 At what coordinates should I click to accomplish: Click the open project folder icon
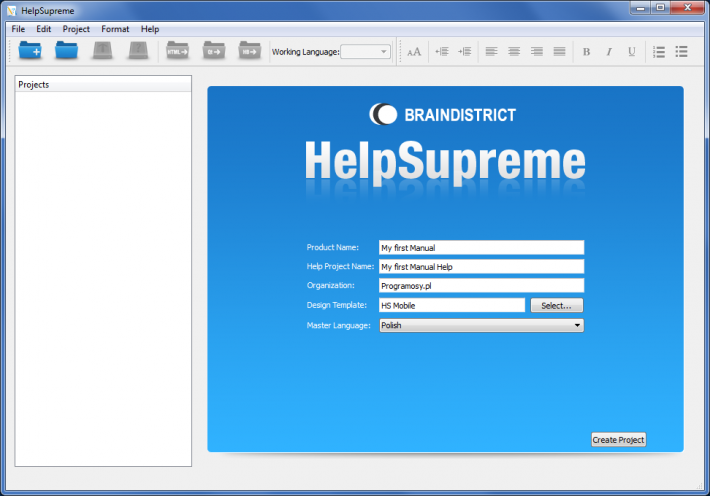(66, 50)
